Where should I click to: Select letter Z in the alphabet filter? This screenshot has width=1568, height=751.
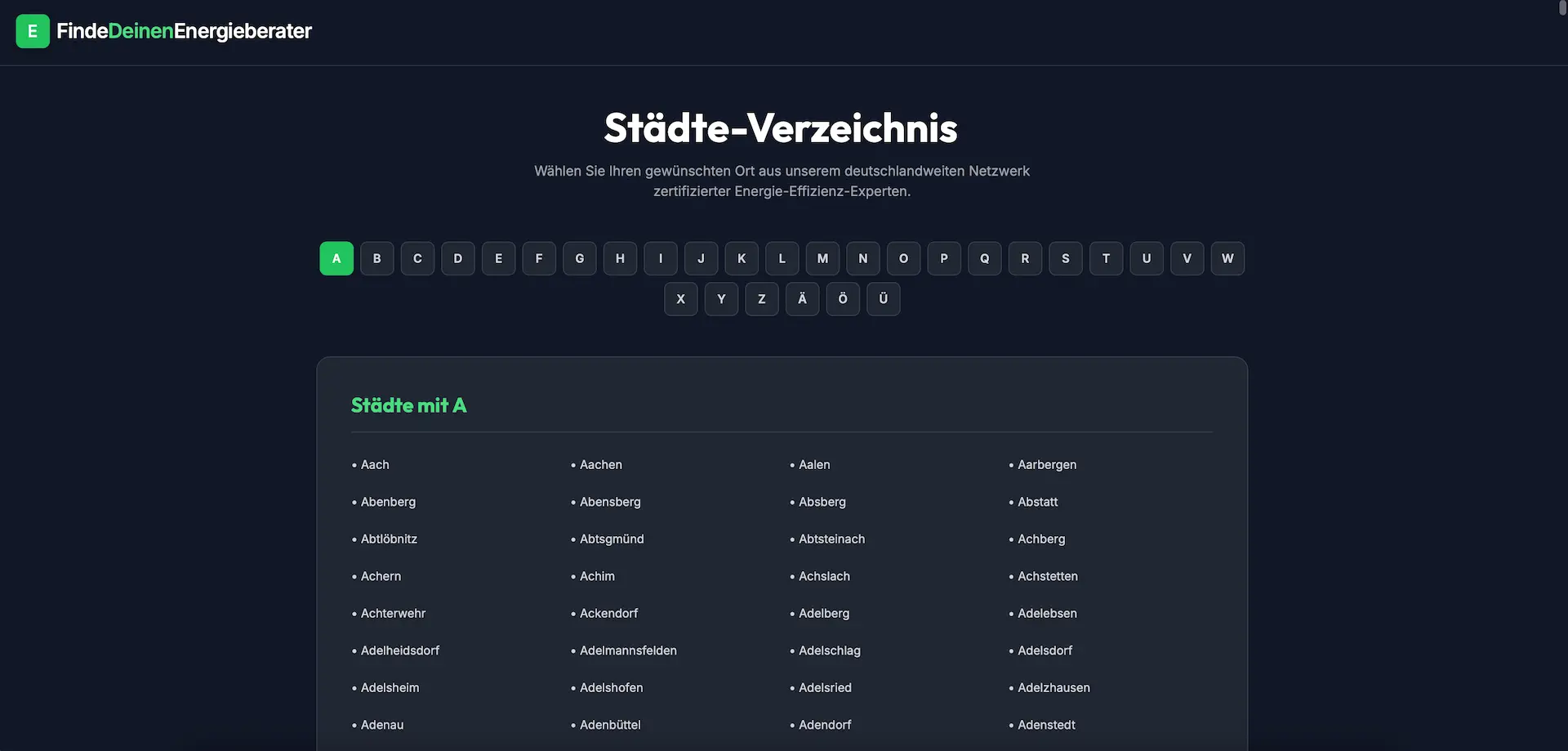761,299
